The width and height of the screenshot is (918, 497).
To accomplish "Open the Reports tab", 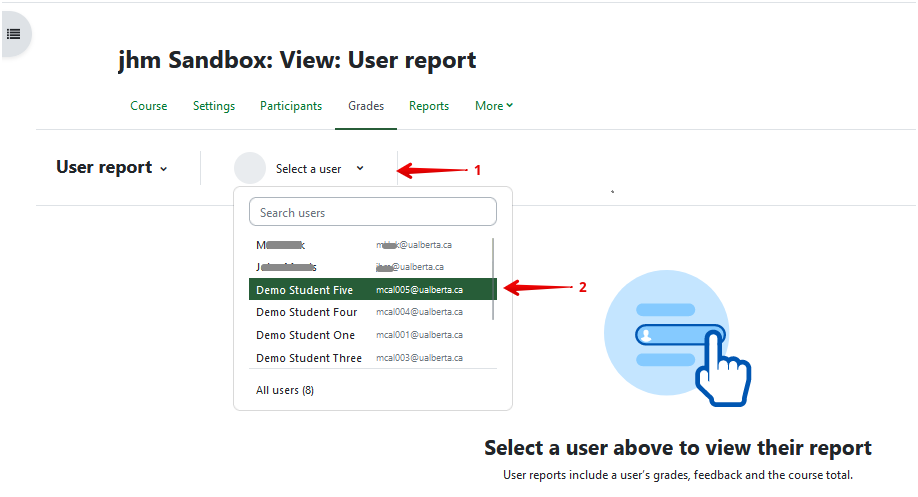I will (429, 106).
